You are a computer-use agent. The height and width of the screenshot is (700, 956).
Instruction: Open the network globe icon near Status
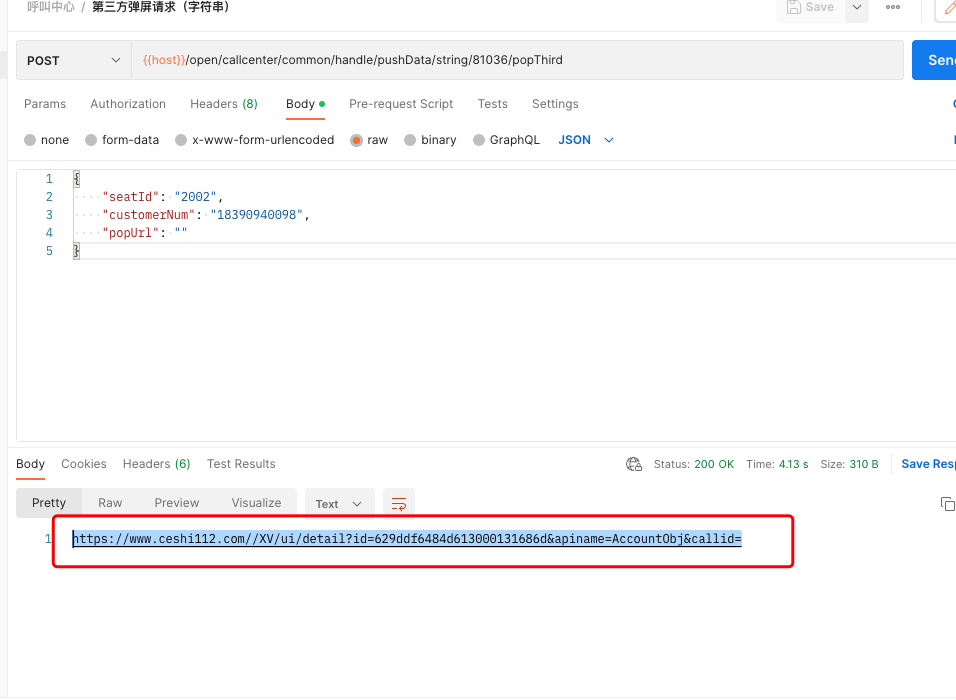click(x=634, y=464)
